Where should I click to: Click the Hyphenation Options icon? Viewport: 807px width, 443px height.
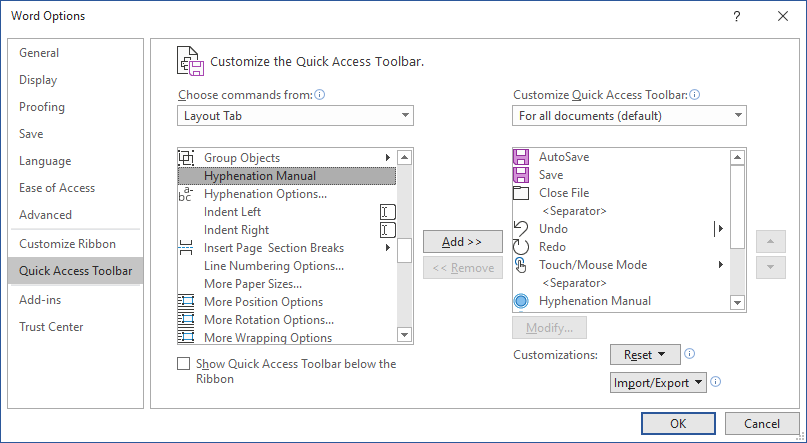[x=185, y=194]
